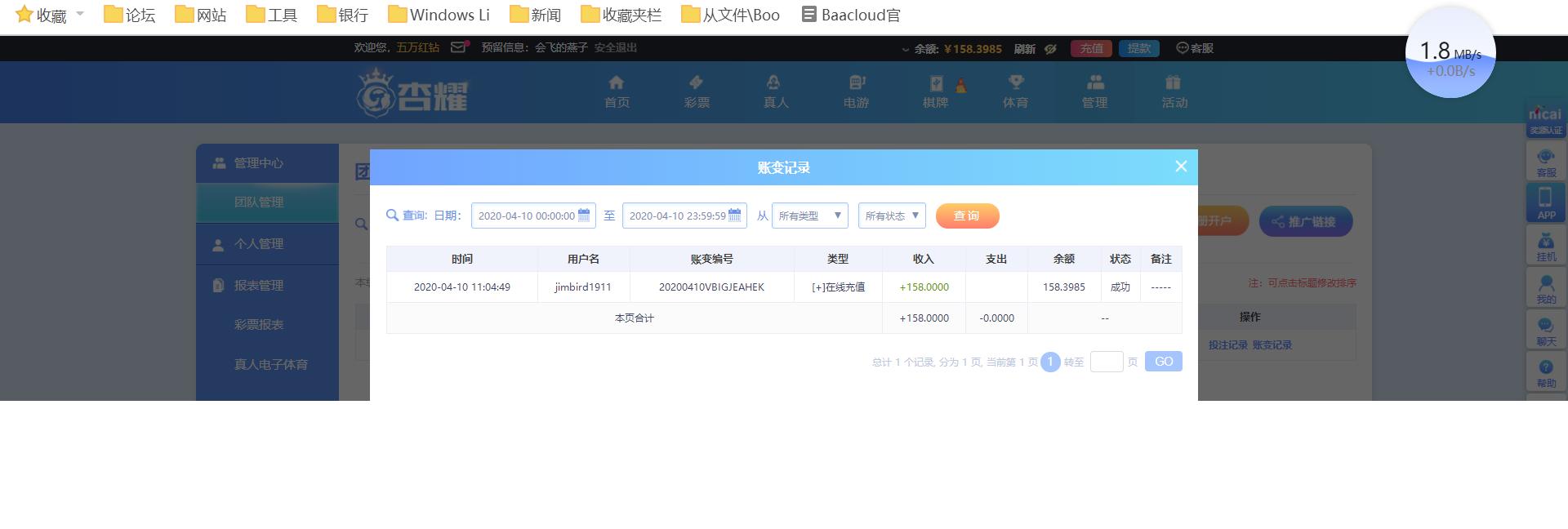Click the 收藏 star favorites icon
This screenshot has width=1568, height=529.
(24, 14)
